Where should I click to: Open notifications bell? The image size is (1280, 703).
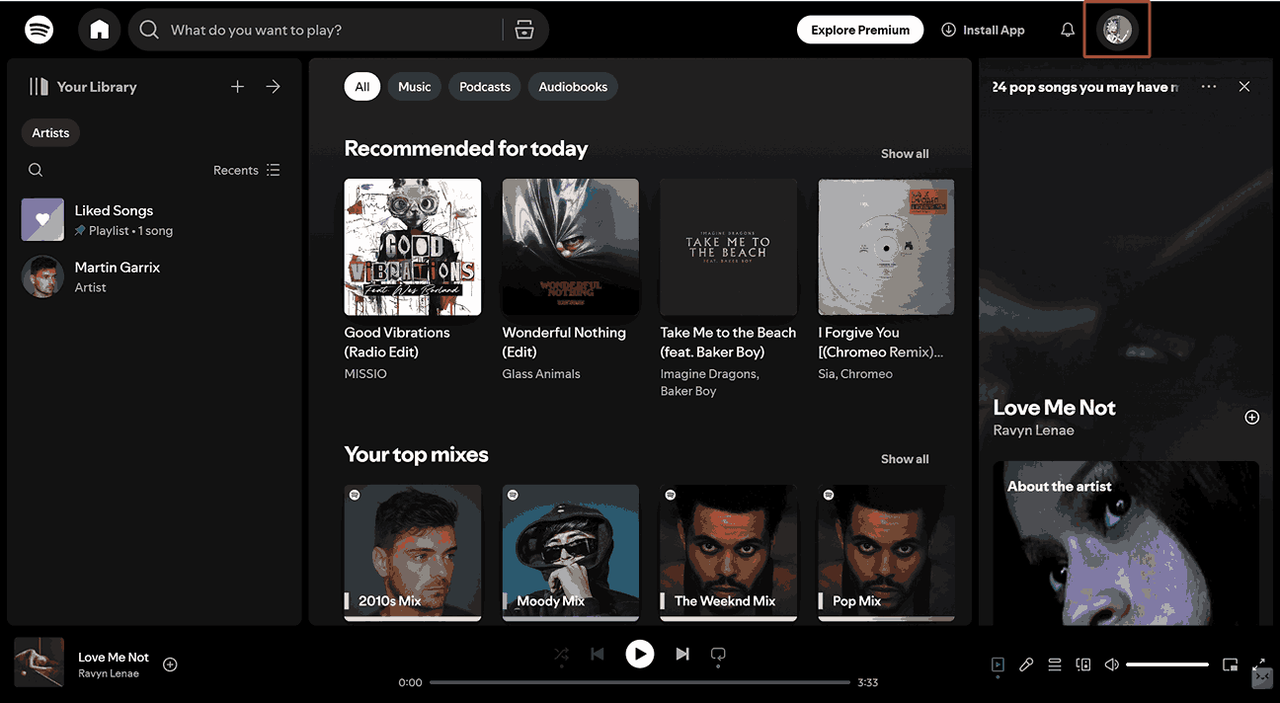(1067, 29)
